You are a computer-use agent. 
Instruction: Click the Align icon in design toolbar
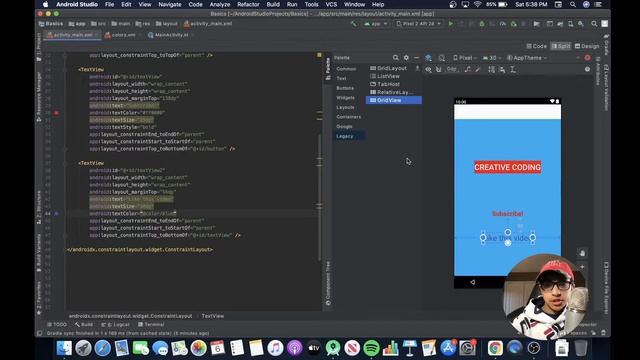(x=502, y=69)
